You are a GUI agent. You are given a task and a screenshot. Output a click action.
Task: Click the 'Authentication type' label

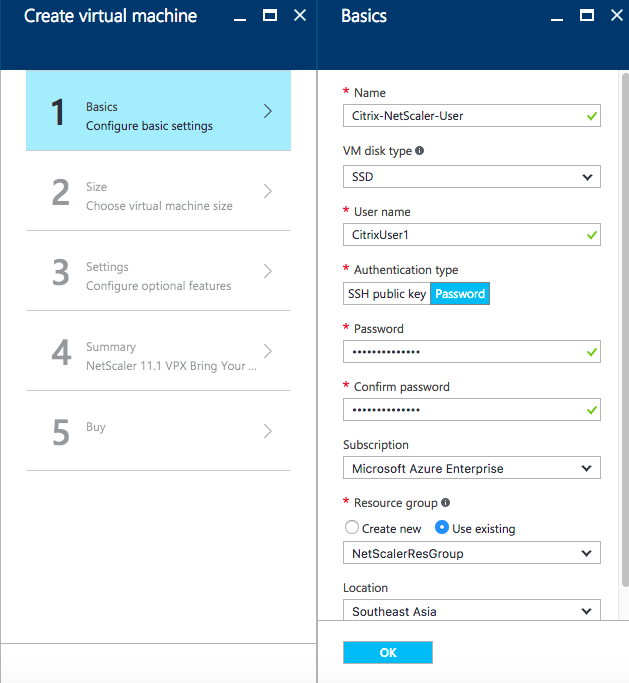pos(406,270)
